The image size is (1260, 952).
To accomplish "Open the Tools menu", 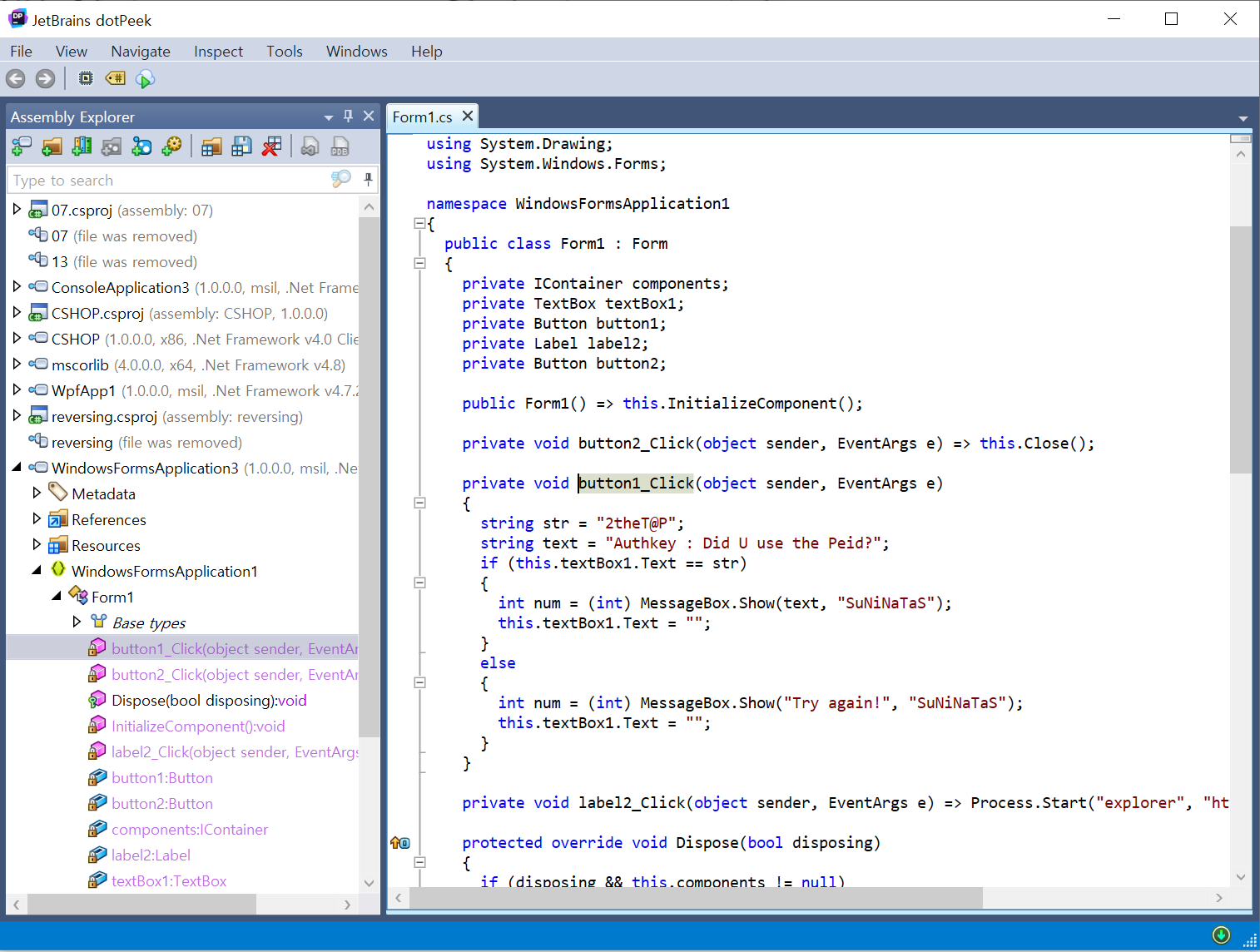I will tap(284, 51).
